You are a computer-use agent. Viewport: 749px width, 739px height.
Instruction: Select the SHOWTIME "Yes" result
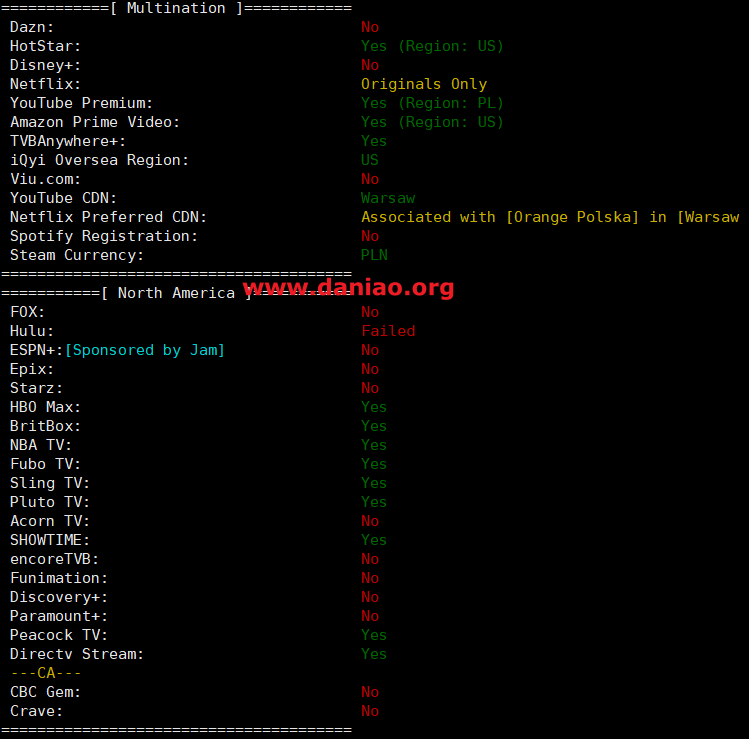pyautogui.click(x=374, y=540)
